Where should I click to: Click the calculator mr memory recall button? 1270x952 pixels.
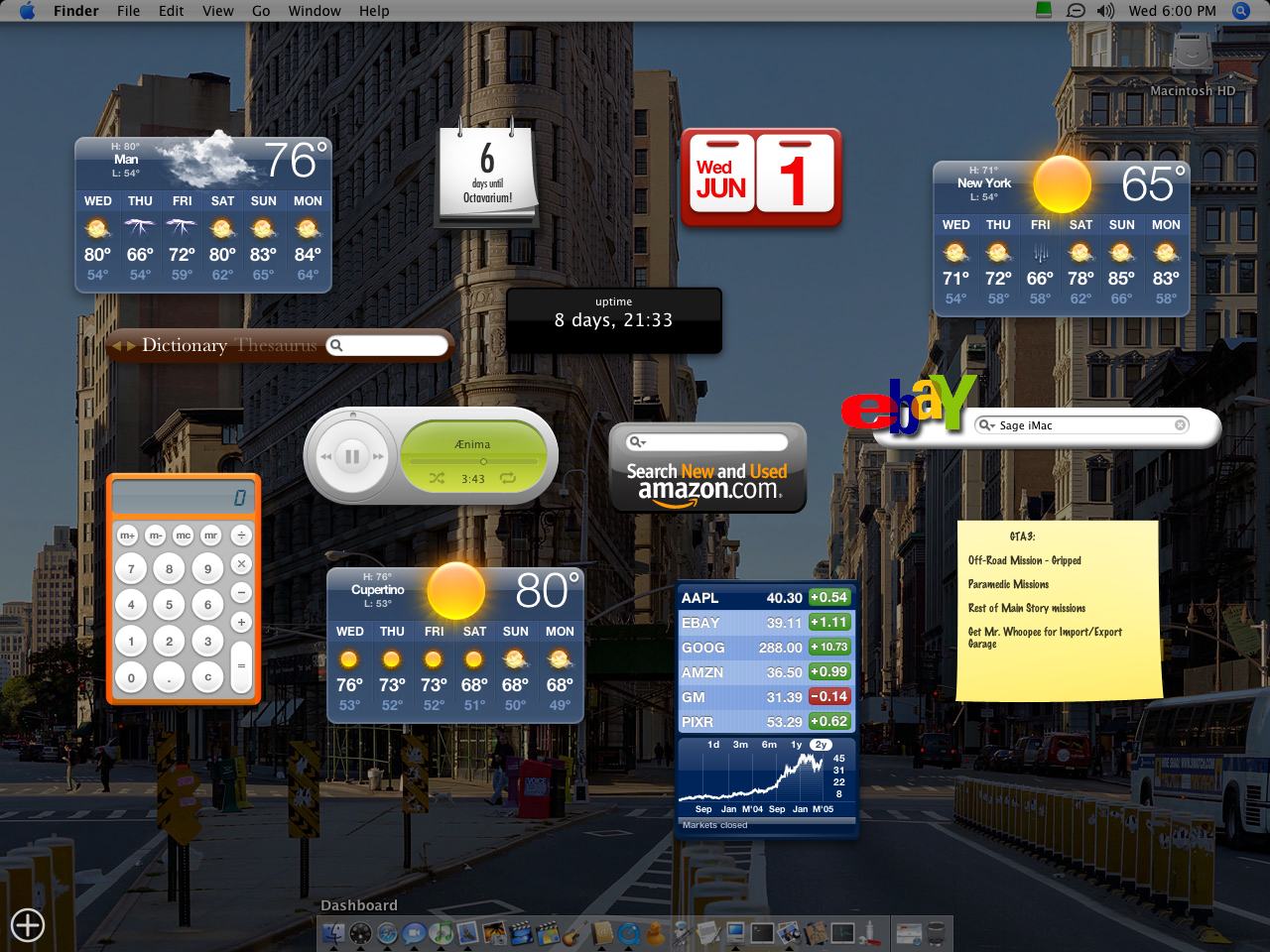click(x=211, y=535)
